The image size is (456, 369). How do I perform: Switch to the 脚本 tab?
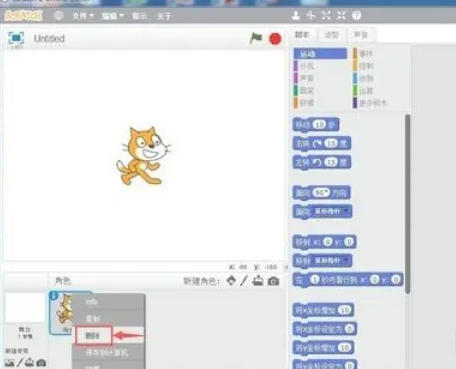pos(302,35)
